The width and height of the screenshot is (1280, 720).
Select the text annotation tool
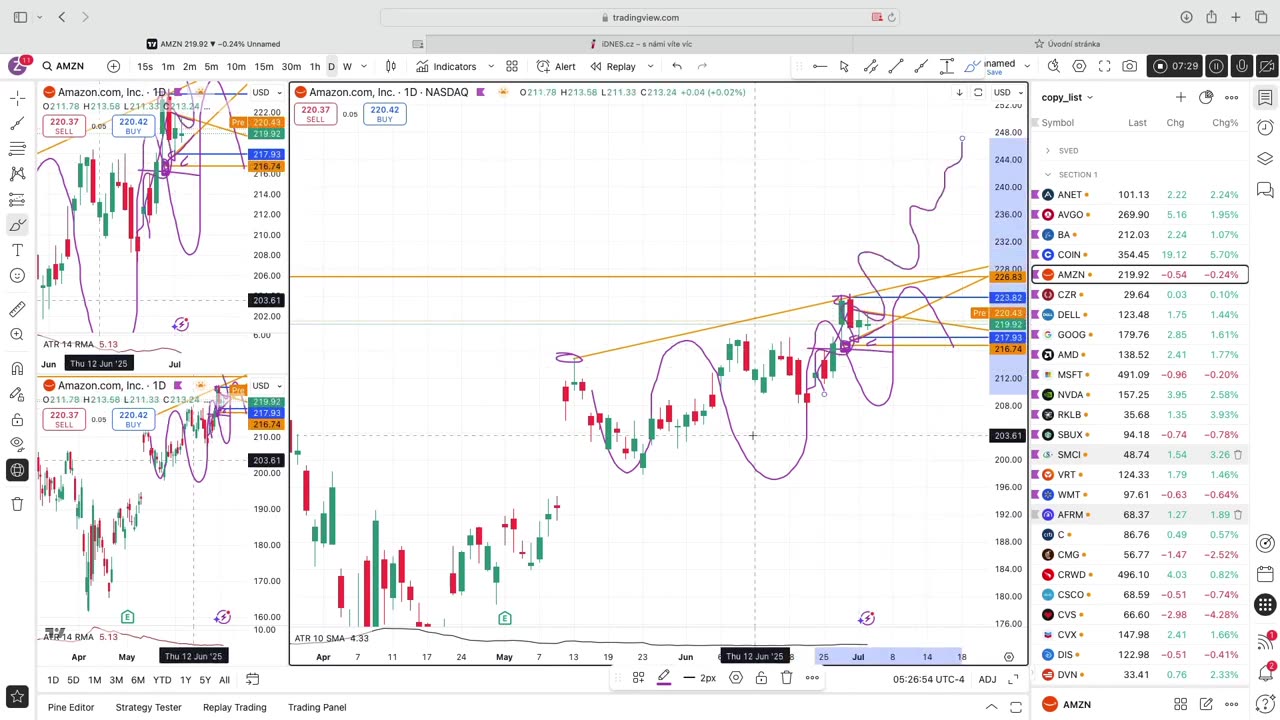[17, 250]
